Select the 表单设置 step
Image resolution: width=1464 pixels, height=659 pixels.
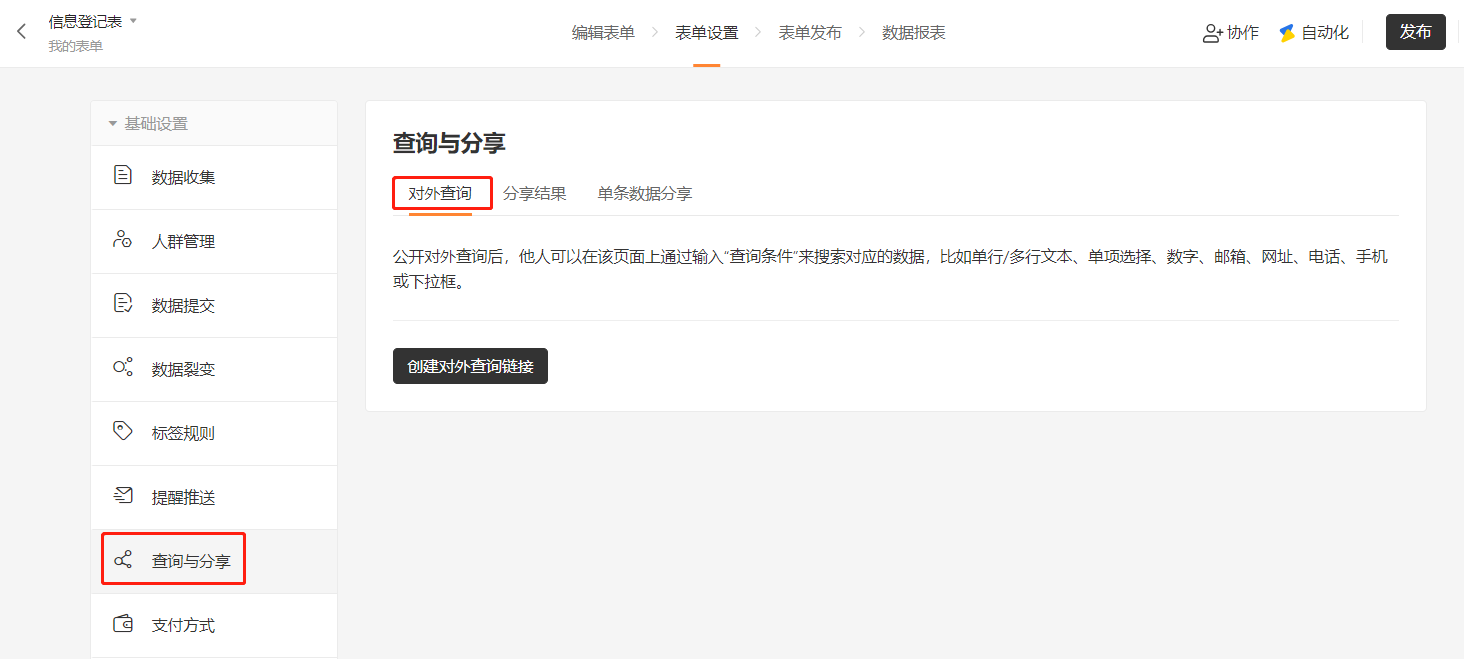(707, 33)
